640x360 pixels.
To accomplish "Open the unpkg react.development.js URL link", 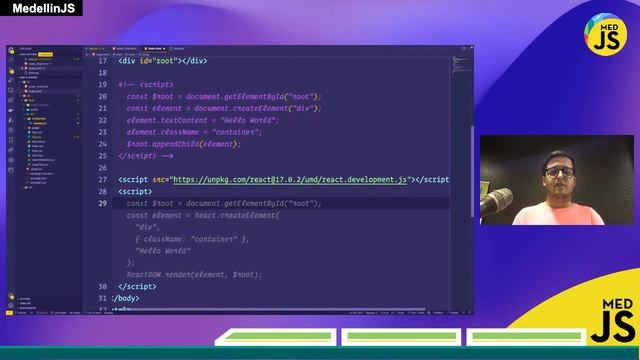I will click(290, 180).
